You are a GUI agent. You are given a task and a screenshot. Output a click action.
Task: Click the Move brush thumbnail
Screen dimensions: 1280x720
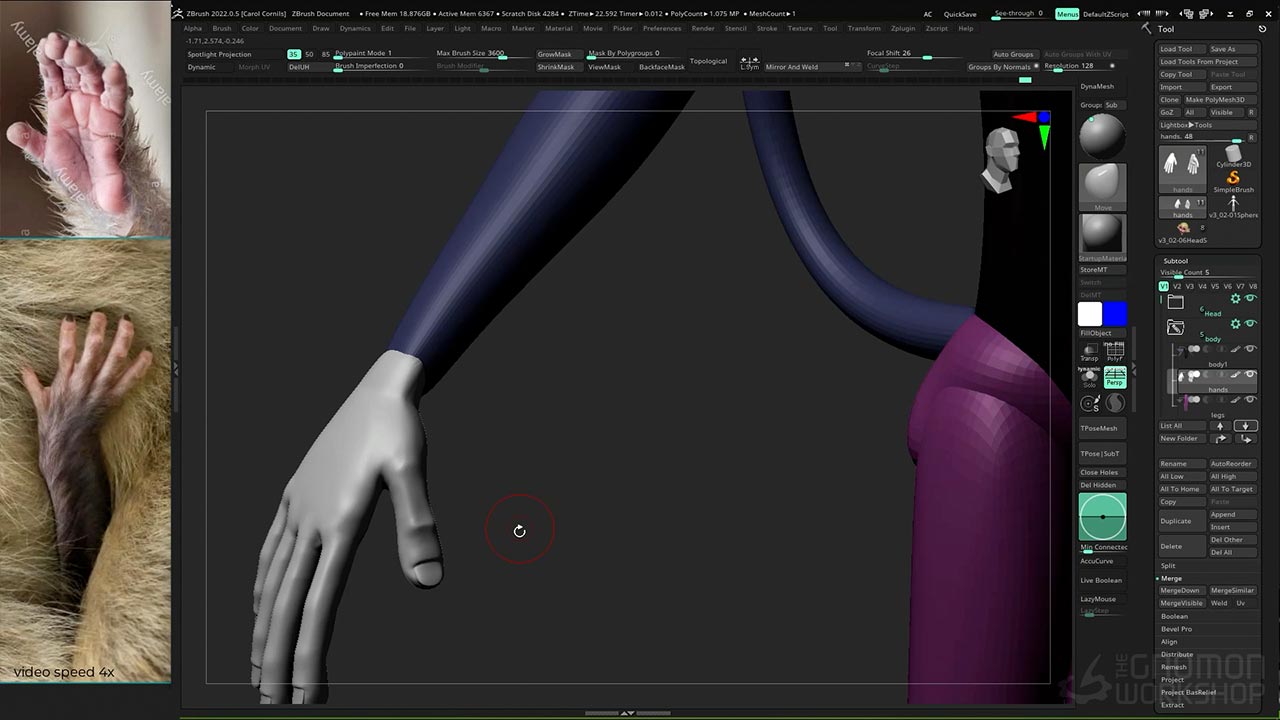tap(1102, 186)
